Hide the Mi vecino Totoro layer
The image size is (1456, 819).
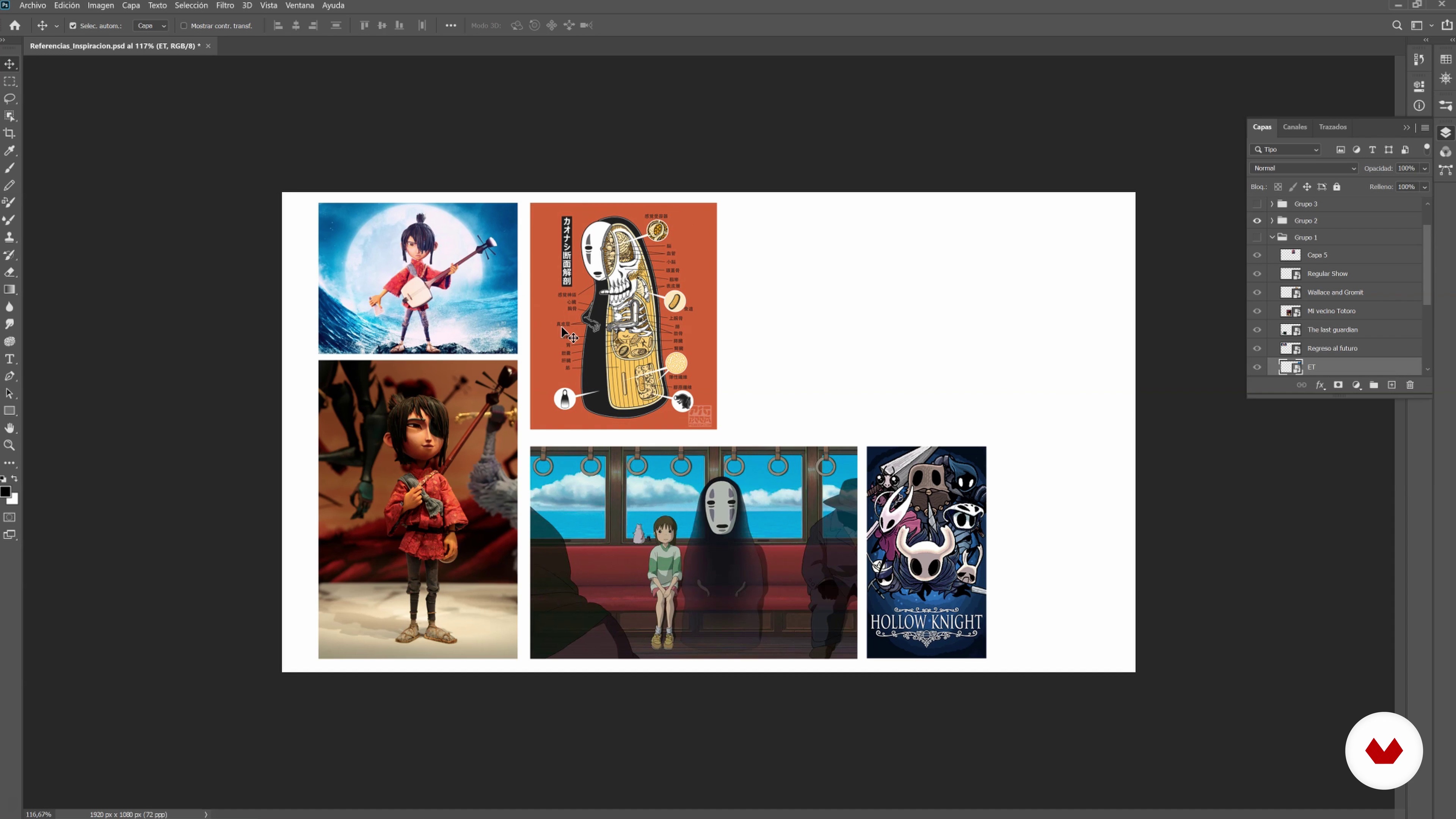click(1257, 311)
